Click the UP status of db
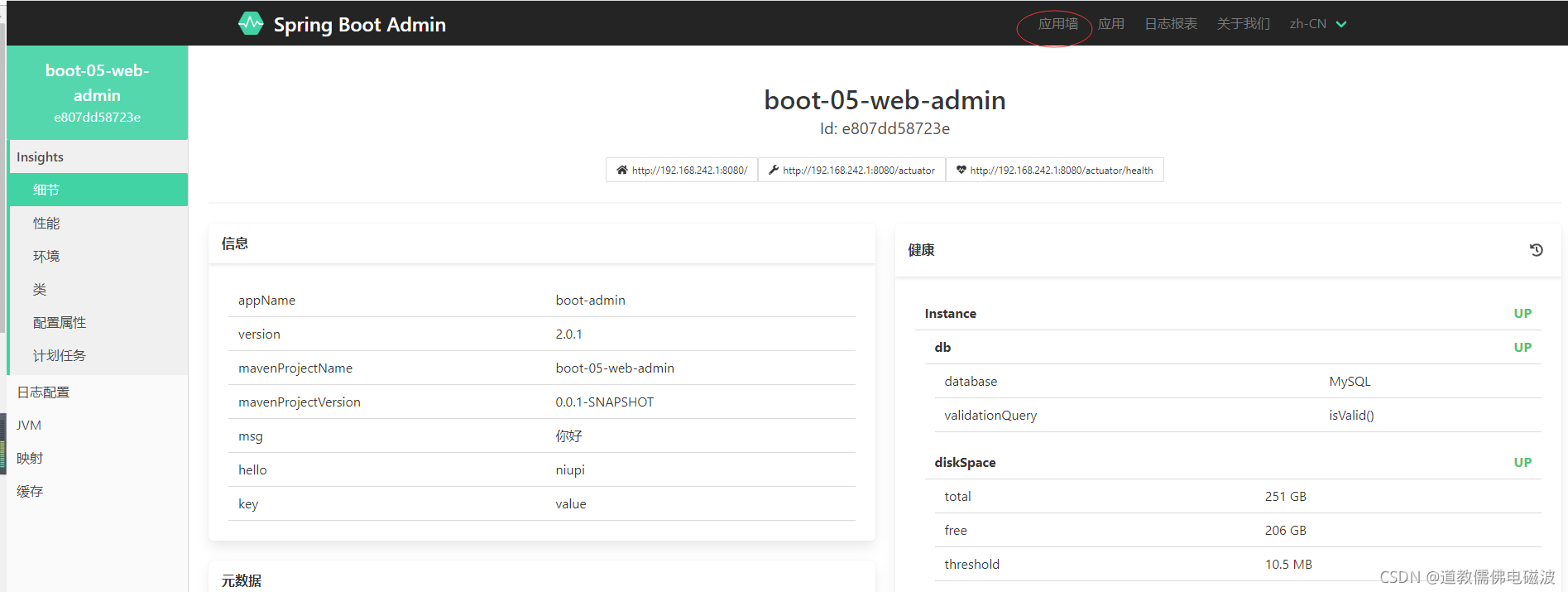Screen dimensions: 1568x592 click(1522, 347)
